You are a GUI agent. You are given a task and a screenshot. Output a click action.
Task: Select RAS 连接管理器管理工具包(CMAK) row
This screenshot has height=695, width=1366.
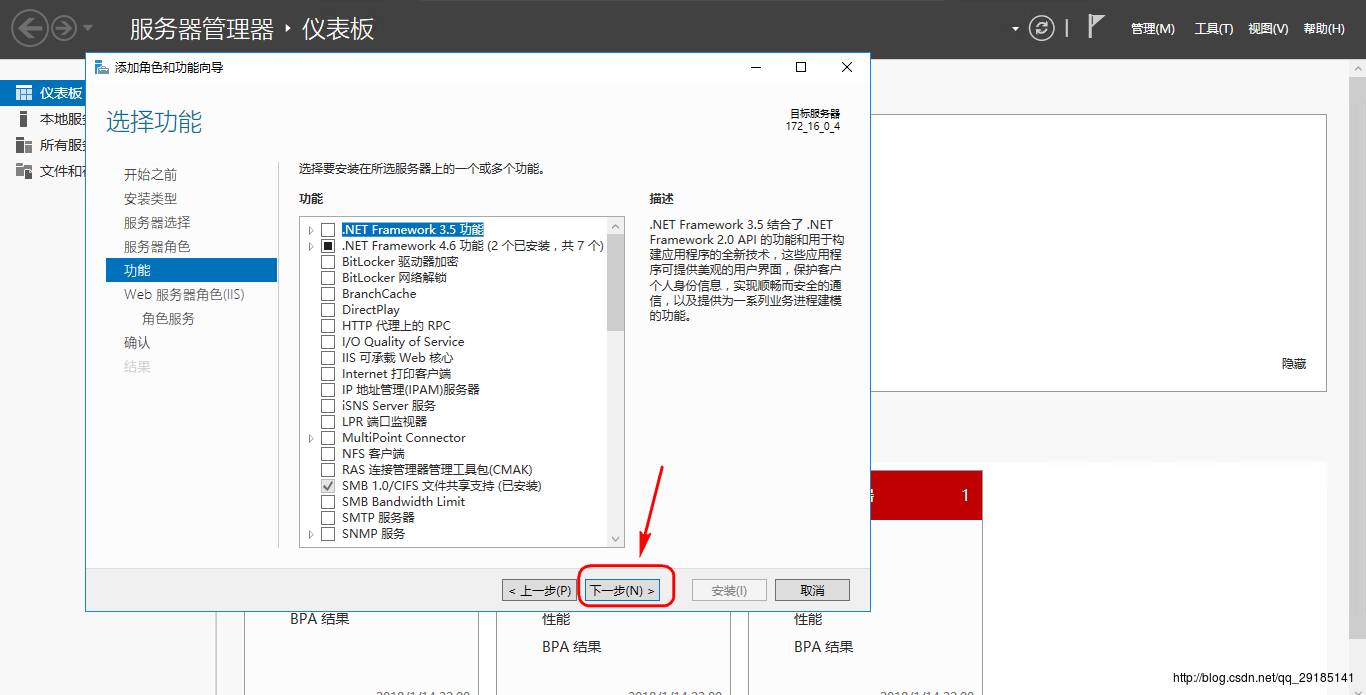point(437,470)
